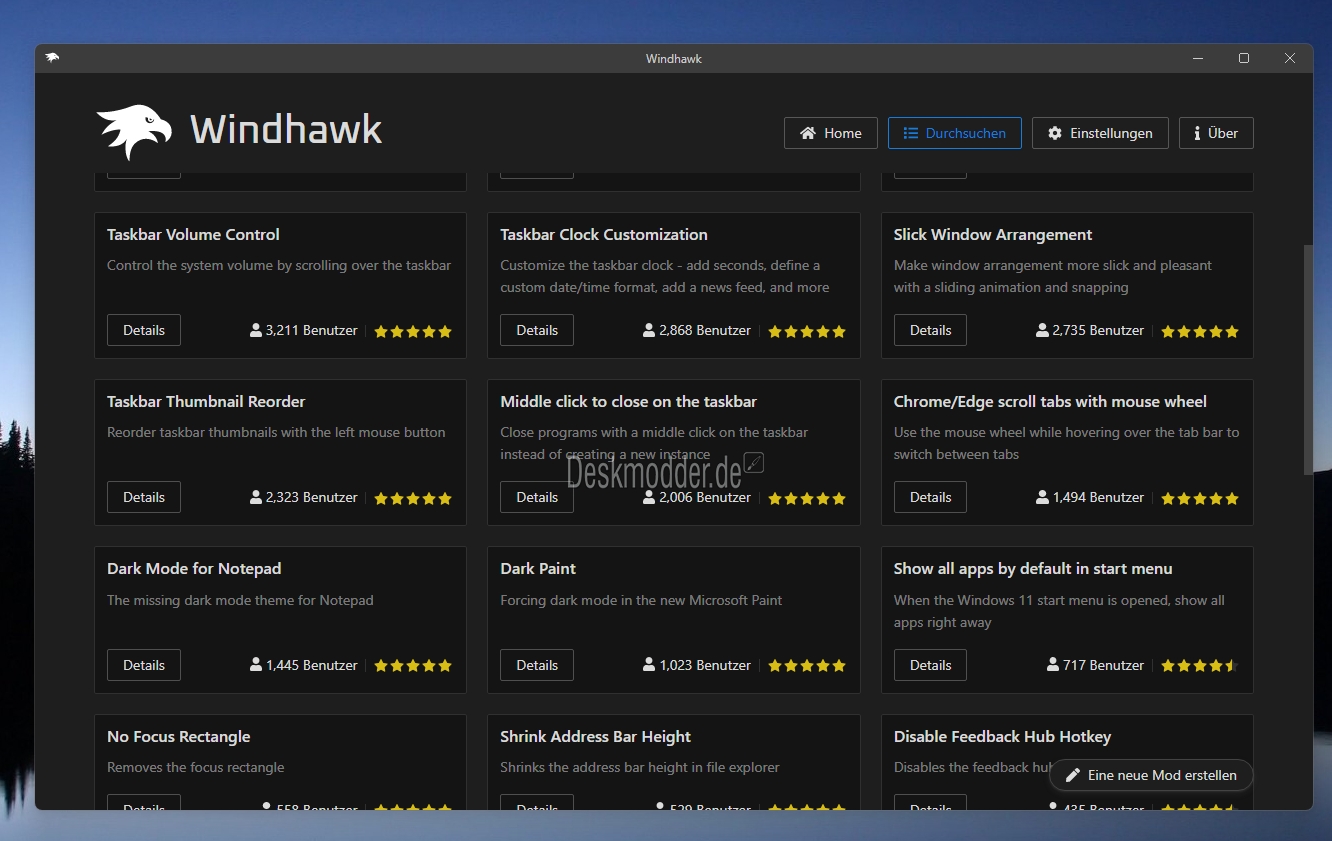Click the gear icon in Einstellungen button
This screenshot has height=841, width=1332.
[1055, 133]
